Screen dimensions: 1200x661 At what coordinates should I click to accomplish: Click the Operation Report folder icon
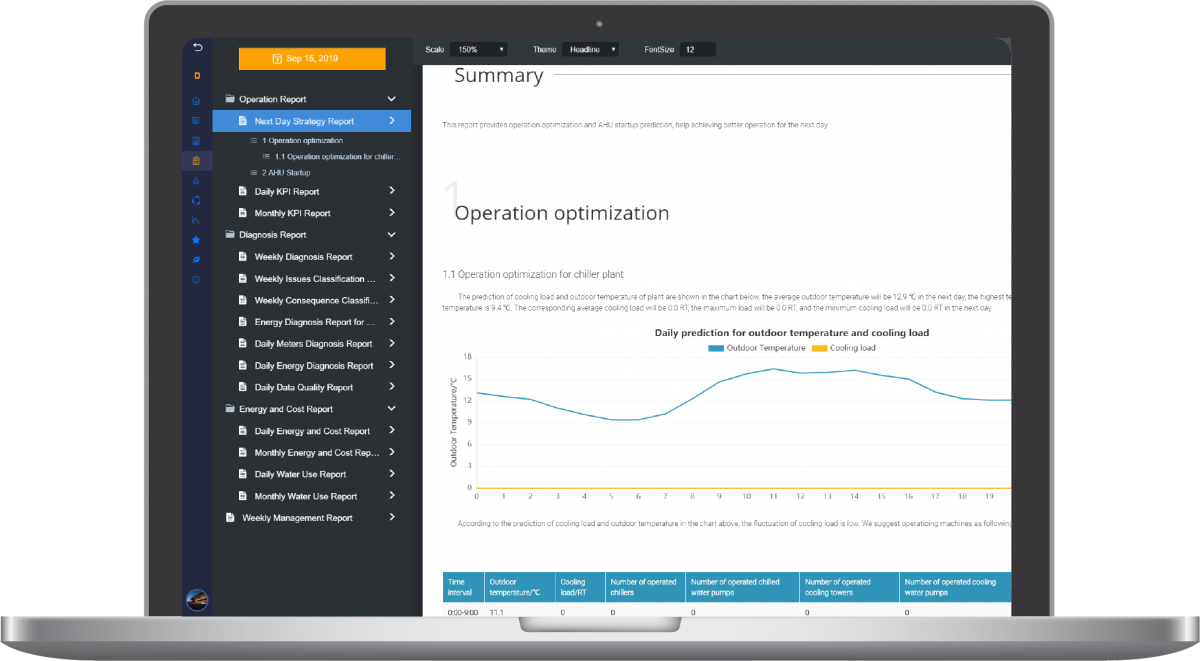tap(230, 99)
